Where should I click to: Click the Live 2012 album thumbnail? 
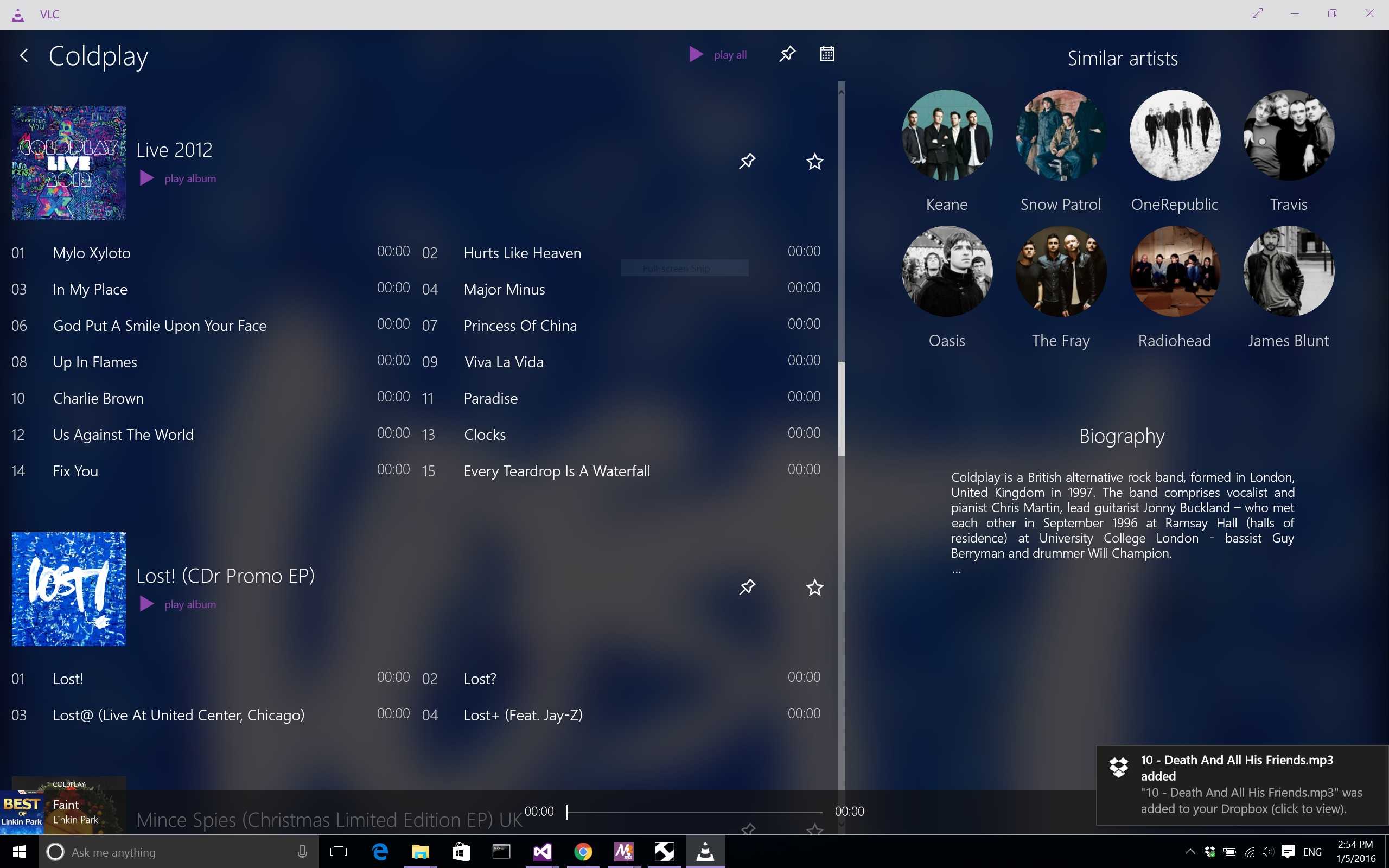68,163
